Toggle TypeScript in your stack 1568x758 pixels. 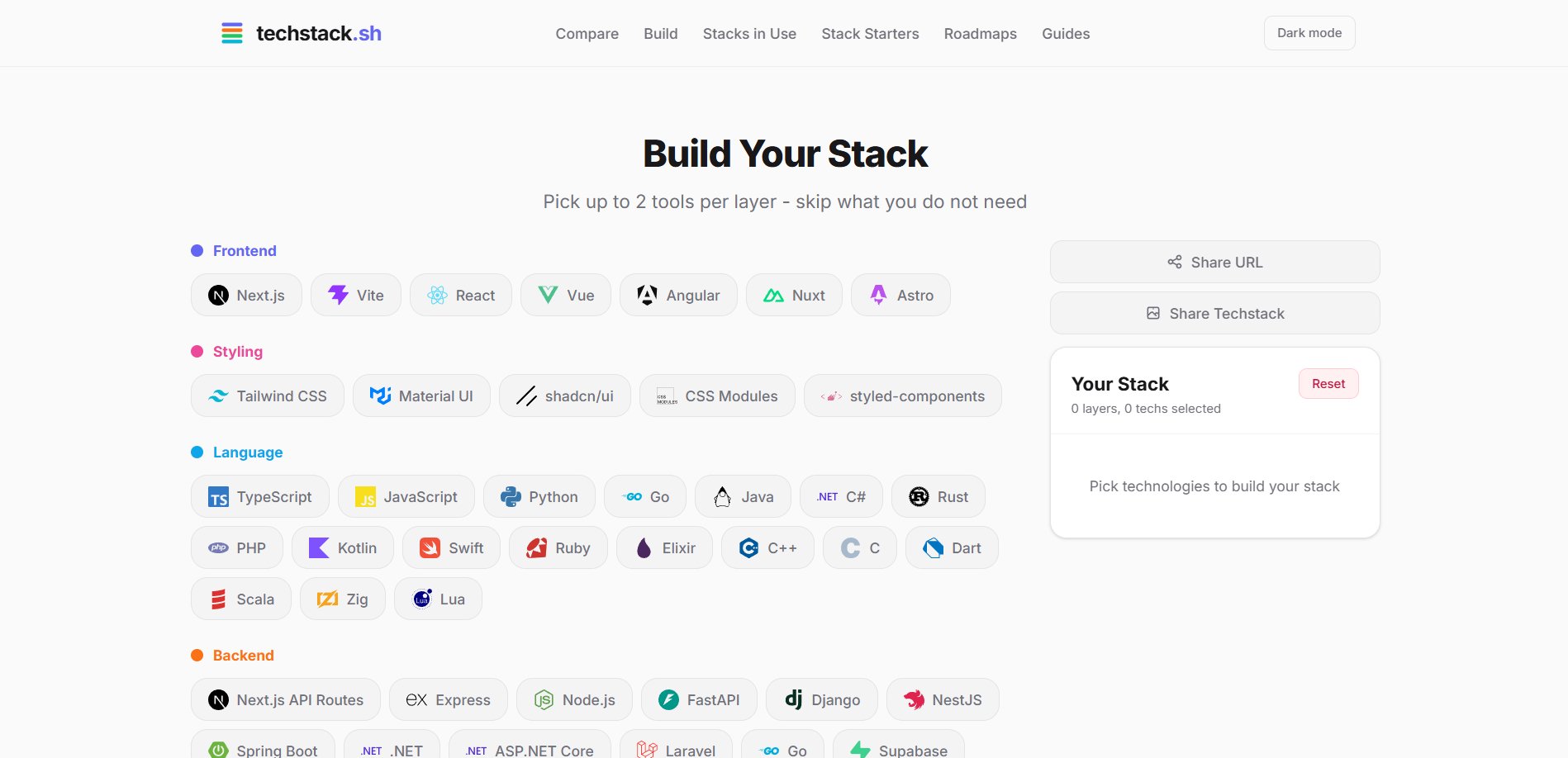(259, 496)
